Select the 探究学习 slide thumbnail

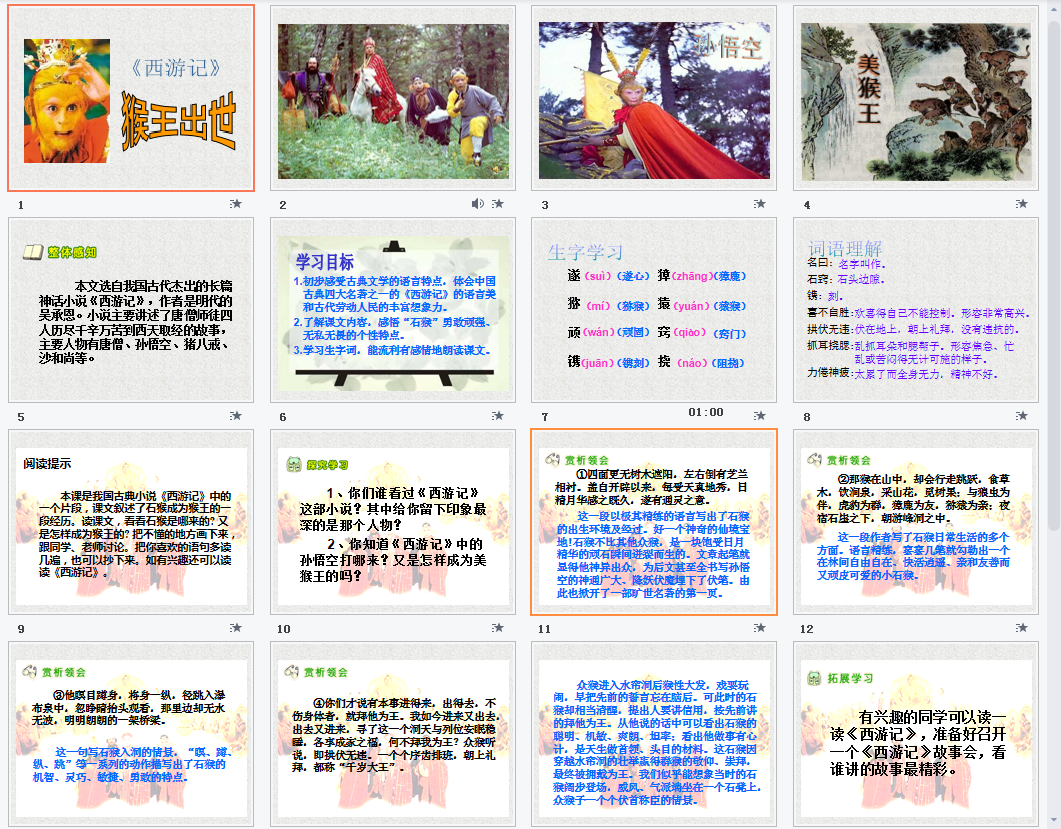point(393,522)
